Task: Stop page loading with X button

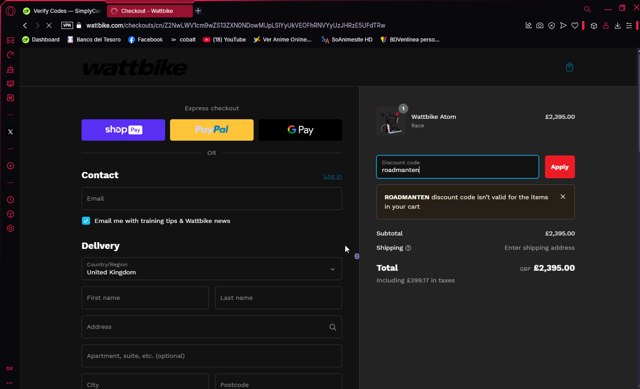Action: 49,25
